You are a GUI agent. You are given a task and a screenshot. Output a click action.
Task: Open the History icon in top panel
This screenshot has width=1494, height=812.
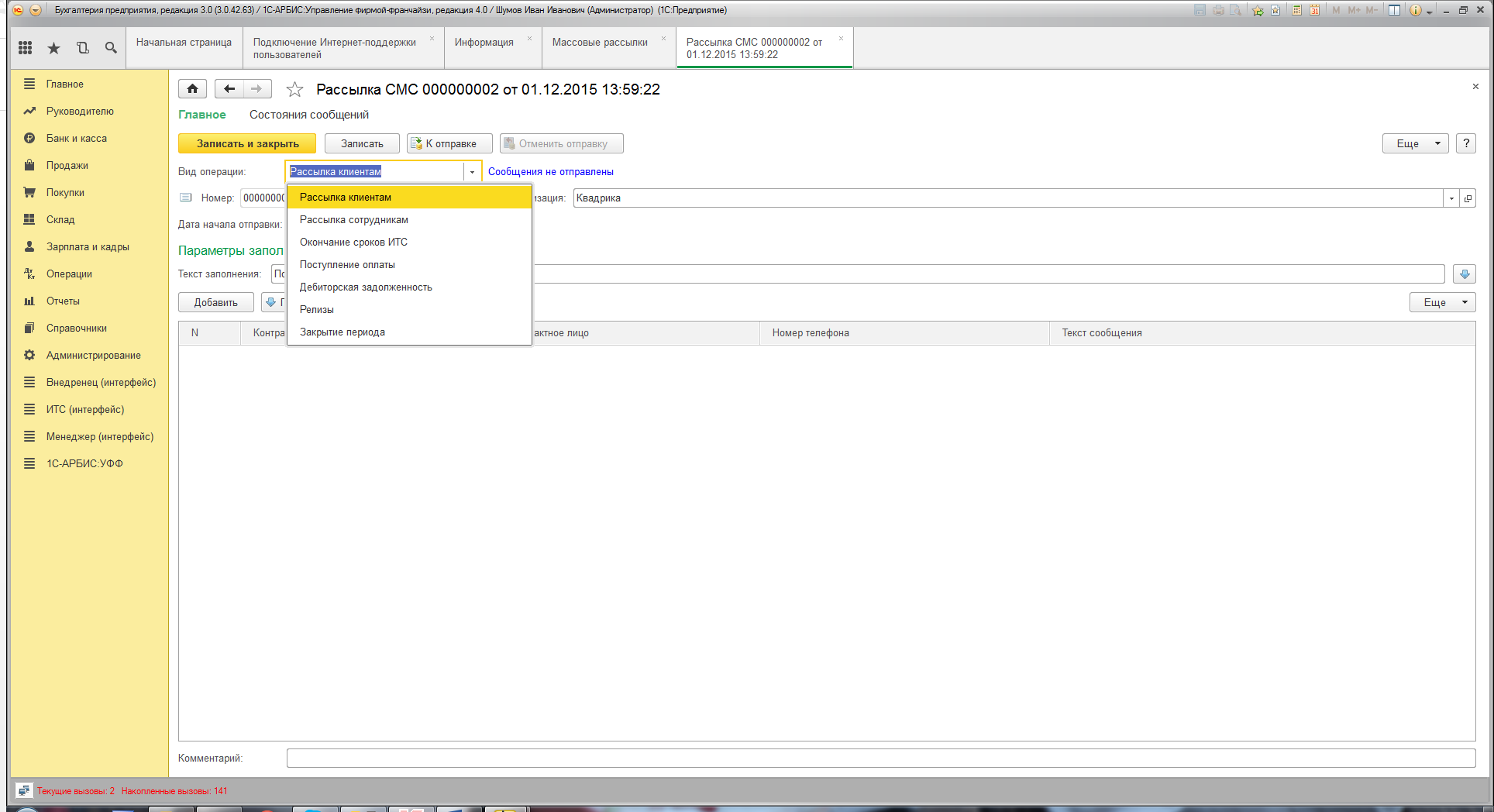point(83,48)
